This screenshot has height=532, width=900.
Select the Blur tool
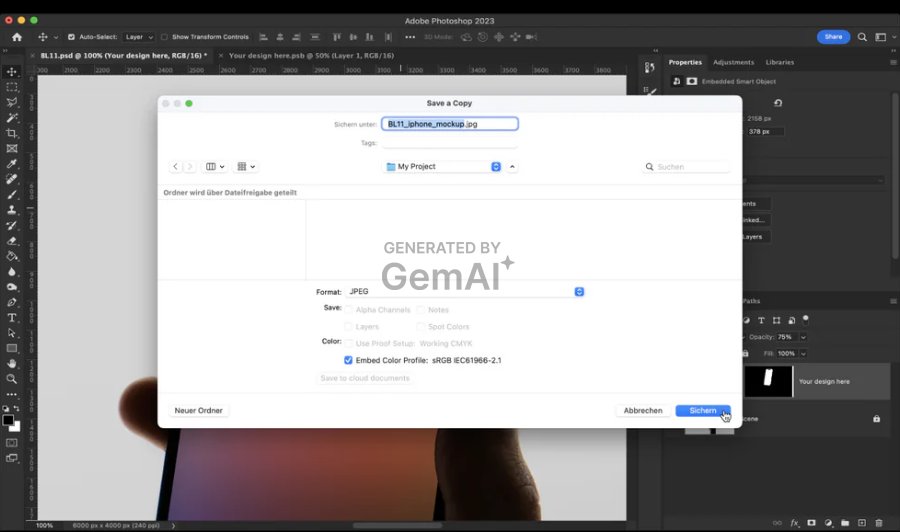tap(11, 271)
